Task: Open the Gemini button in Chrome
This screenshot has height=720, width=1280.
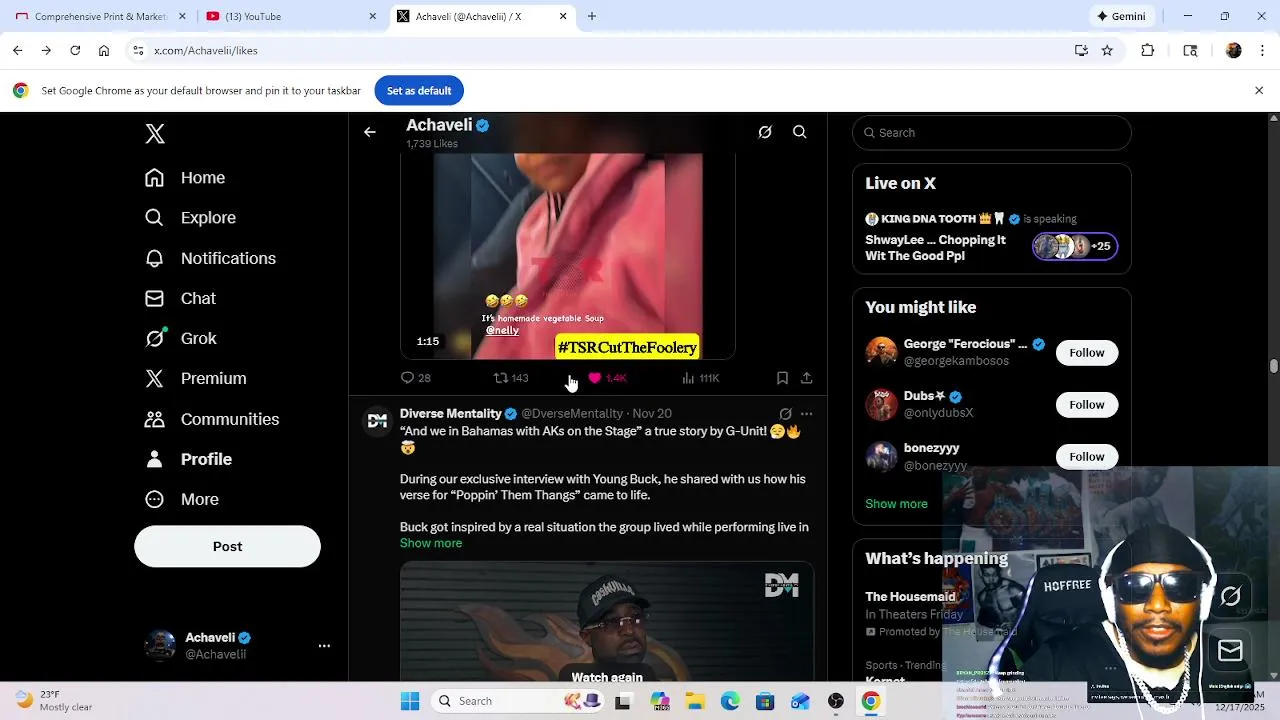Action: pos(1121,16)
